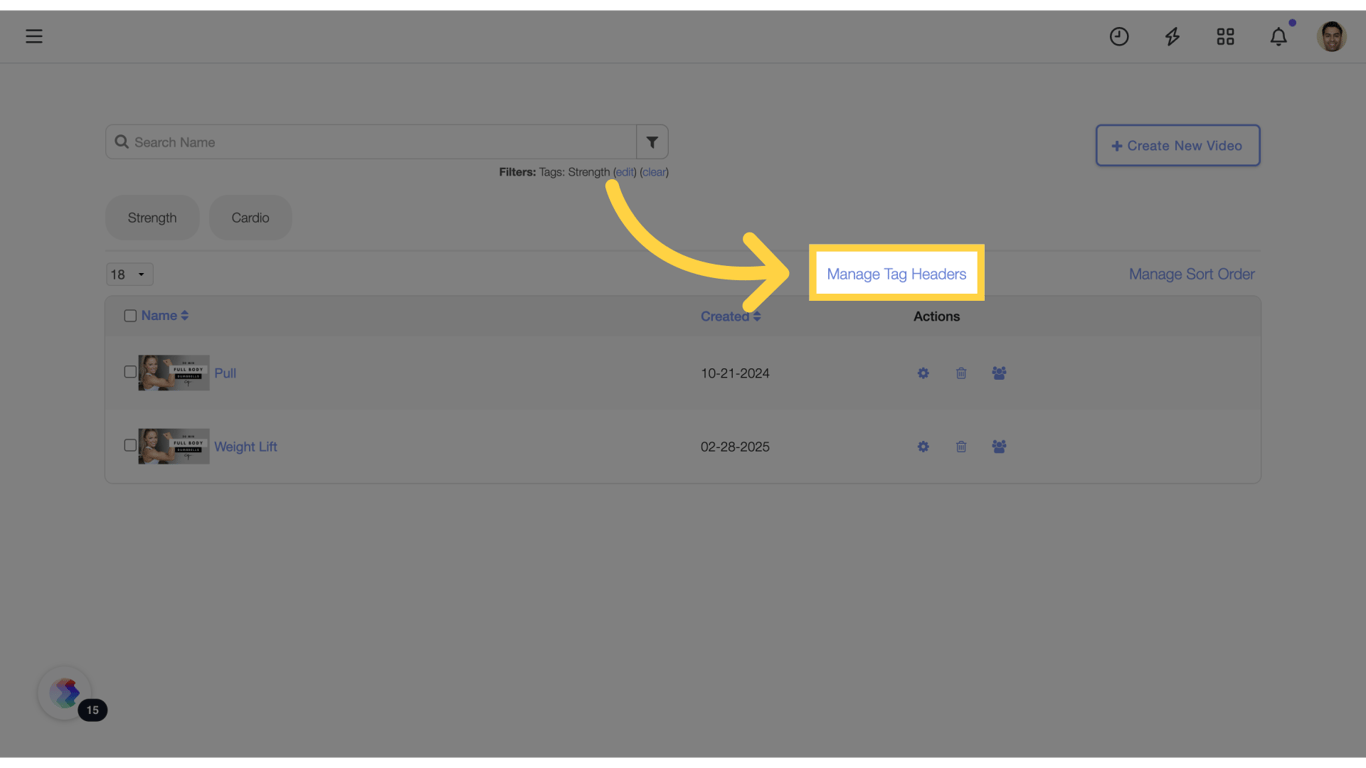Image resolution: width=1366 pixels, height=768 pixels.
Task: Open the apps grid icon
Action: click(x=1225, y=36)
